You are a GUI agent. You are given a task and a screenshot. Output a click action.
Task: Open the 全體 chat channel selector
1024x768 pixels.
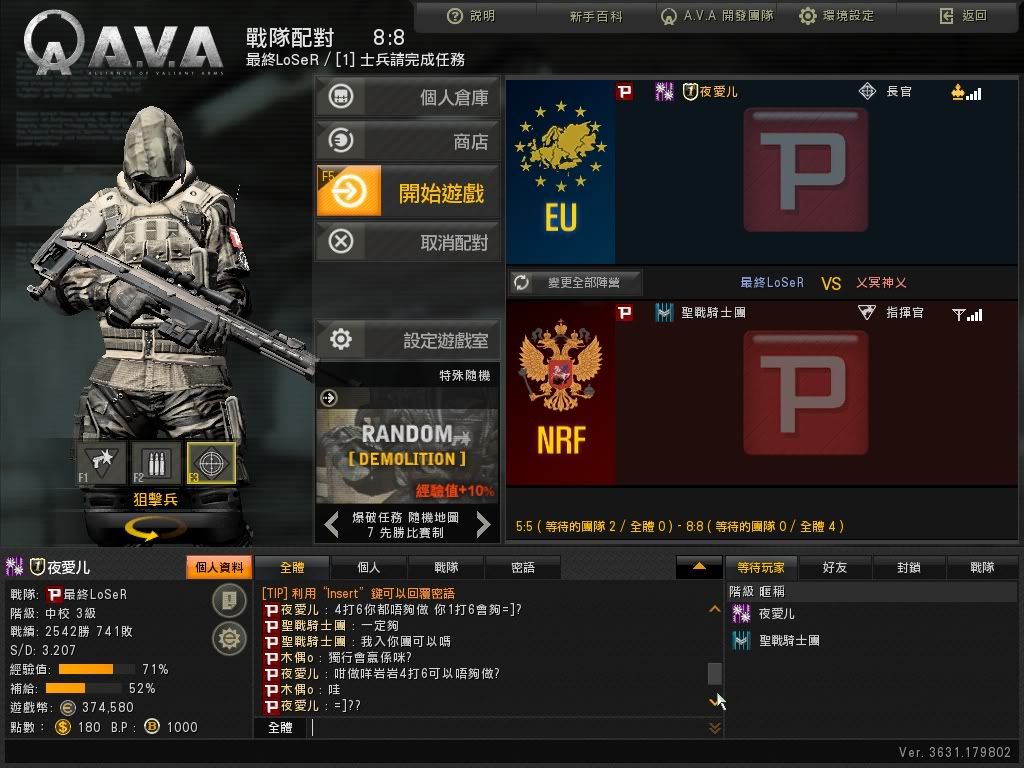pos(280,728)
